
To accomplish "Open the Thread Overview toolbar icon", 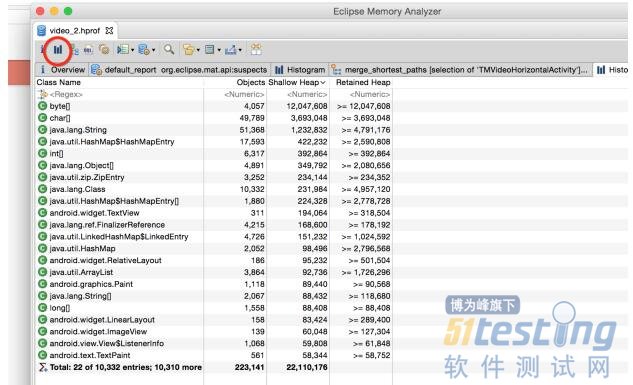I will 104,50.
